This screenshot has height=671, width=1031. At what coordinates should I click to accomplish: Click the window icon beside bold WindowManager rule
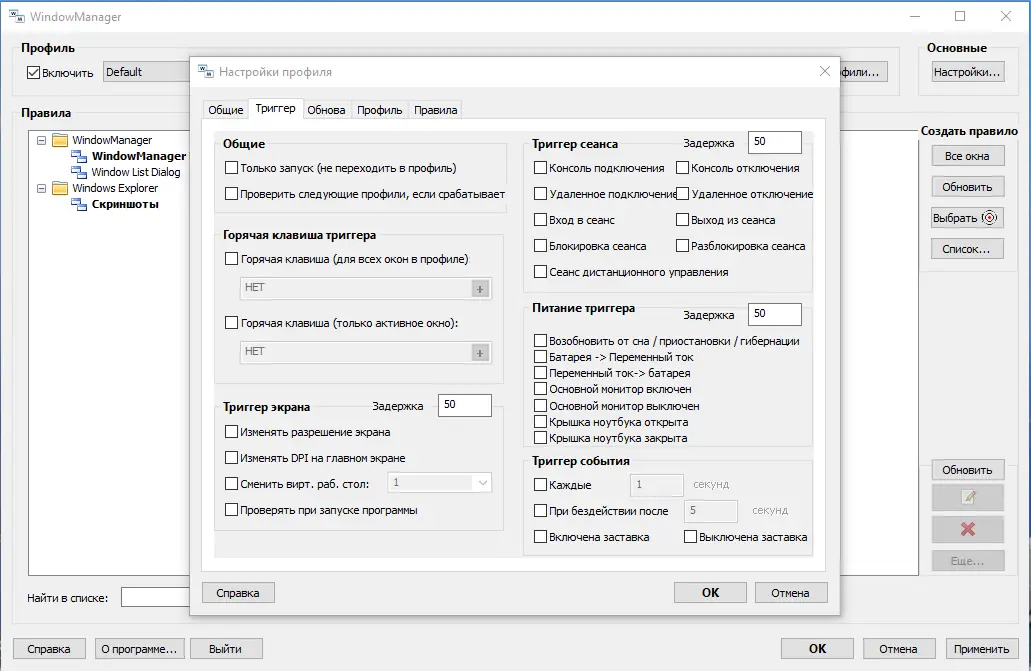(79, 156)
